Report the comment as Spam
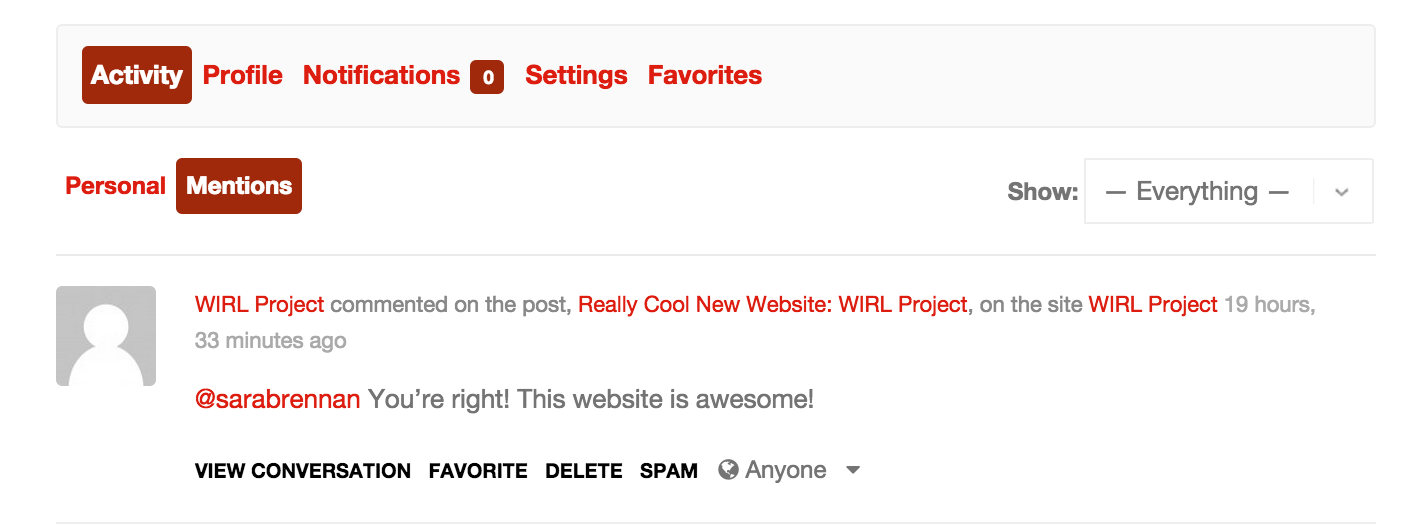The width and height of the screenshot is (1408, 532). 669,471
